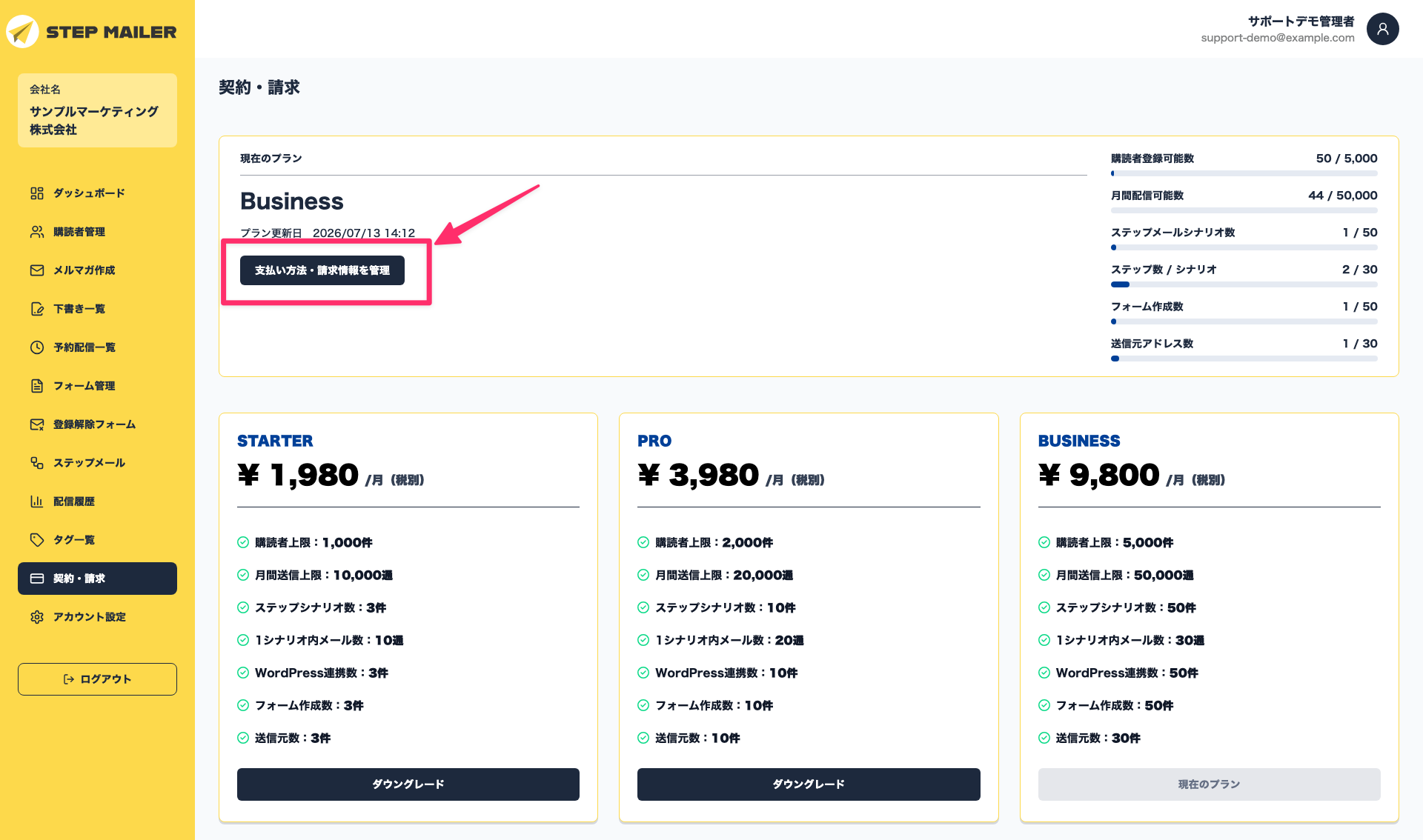Screen dimensions: 1423x840
Task: Open 予約配信一覧 menu item
Action: (97, 347)
